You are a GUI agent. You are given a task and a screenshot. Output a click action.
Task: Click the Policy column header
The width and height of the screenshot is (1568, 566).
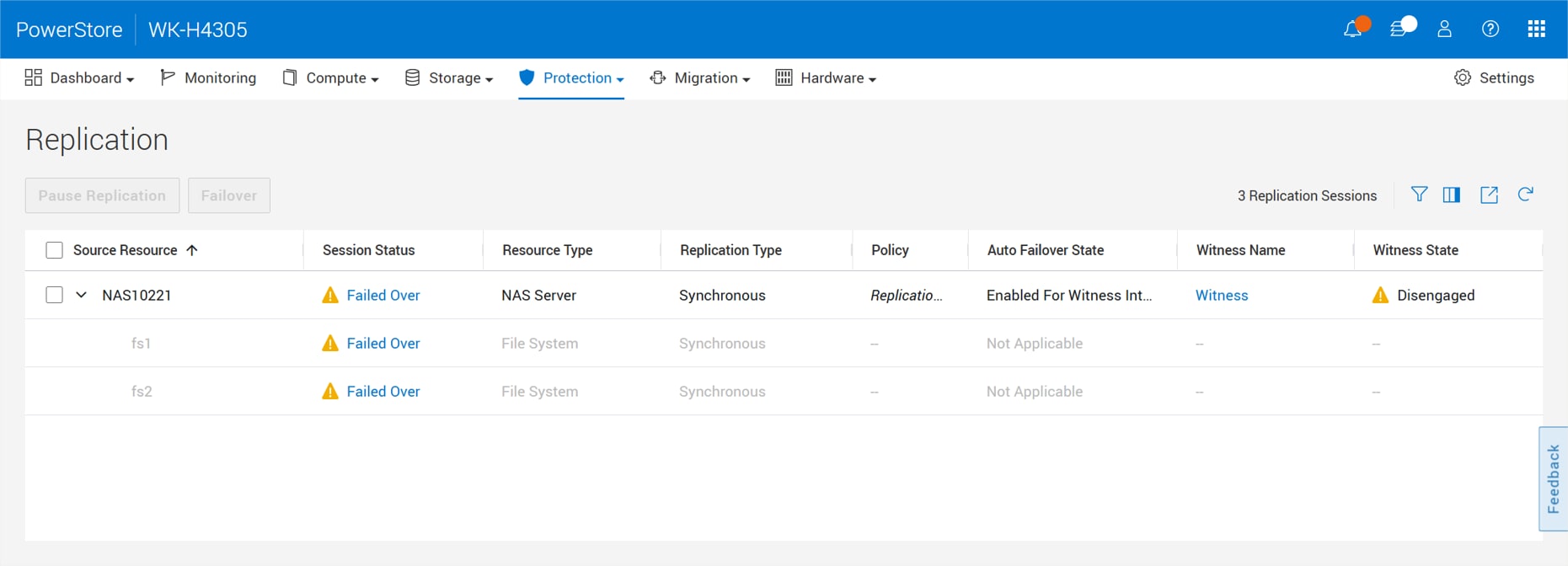coord(890,250)
